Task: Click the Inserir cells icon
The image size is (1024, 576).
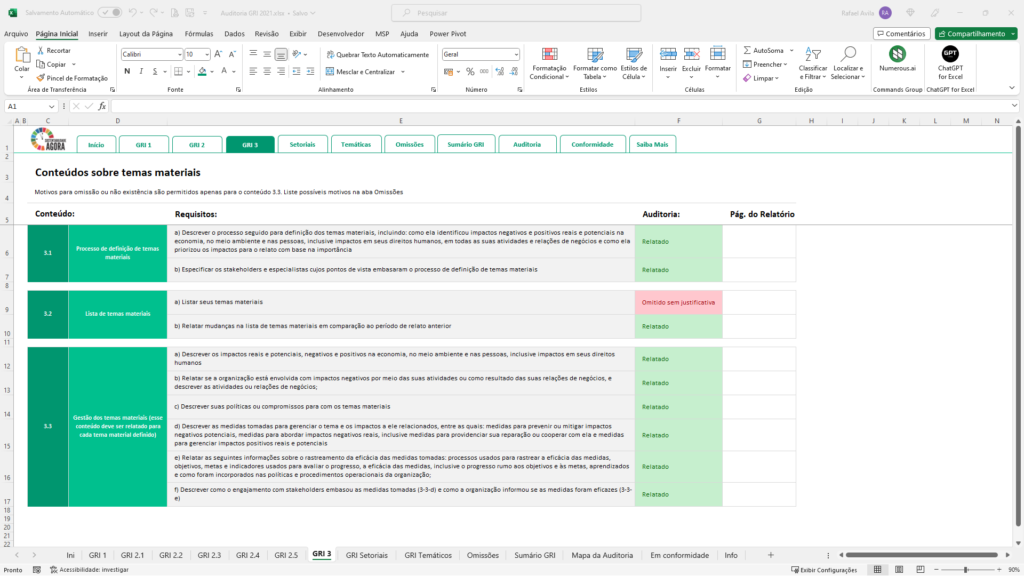Action: (x=668, y=54)
